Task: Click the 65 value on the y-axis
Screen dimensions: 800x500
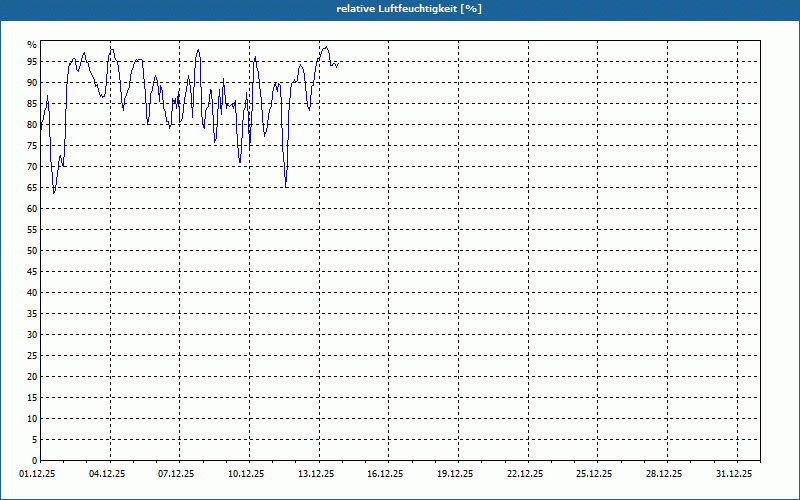Action: [x=32, y=188]
